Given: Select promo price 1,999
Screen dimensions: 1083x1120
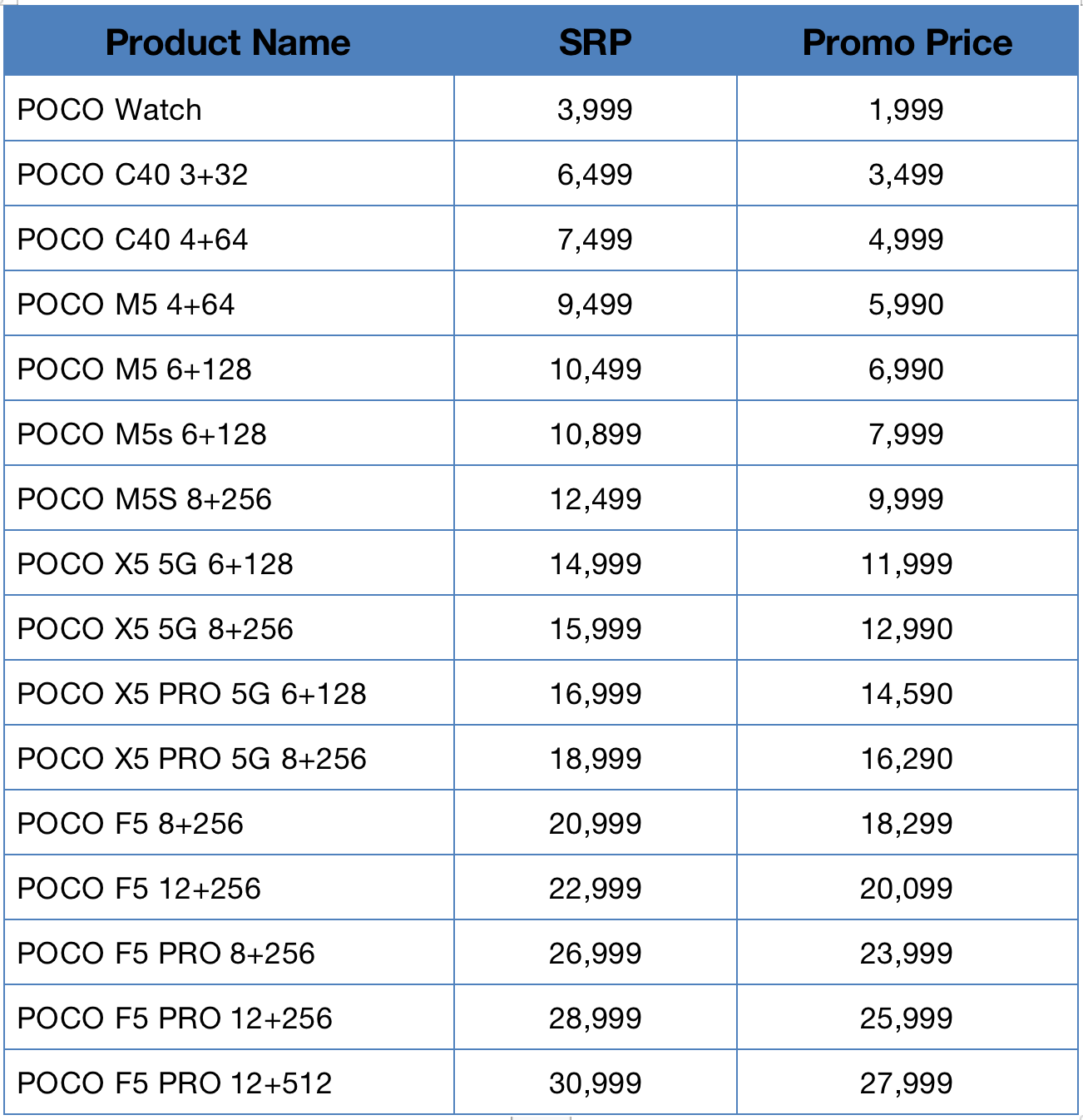Looking at the screenshot, I should pos(907,109).
